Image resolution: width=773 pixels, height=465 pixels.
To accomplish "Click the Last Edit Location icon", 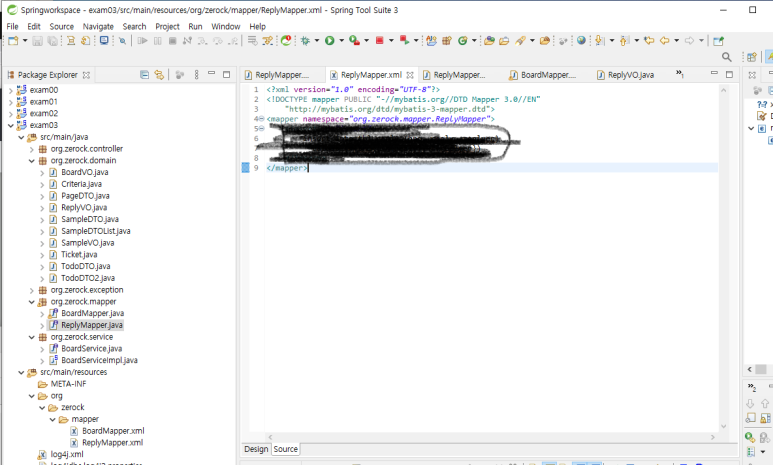I will click(x=649, y=41).
